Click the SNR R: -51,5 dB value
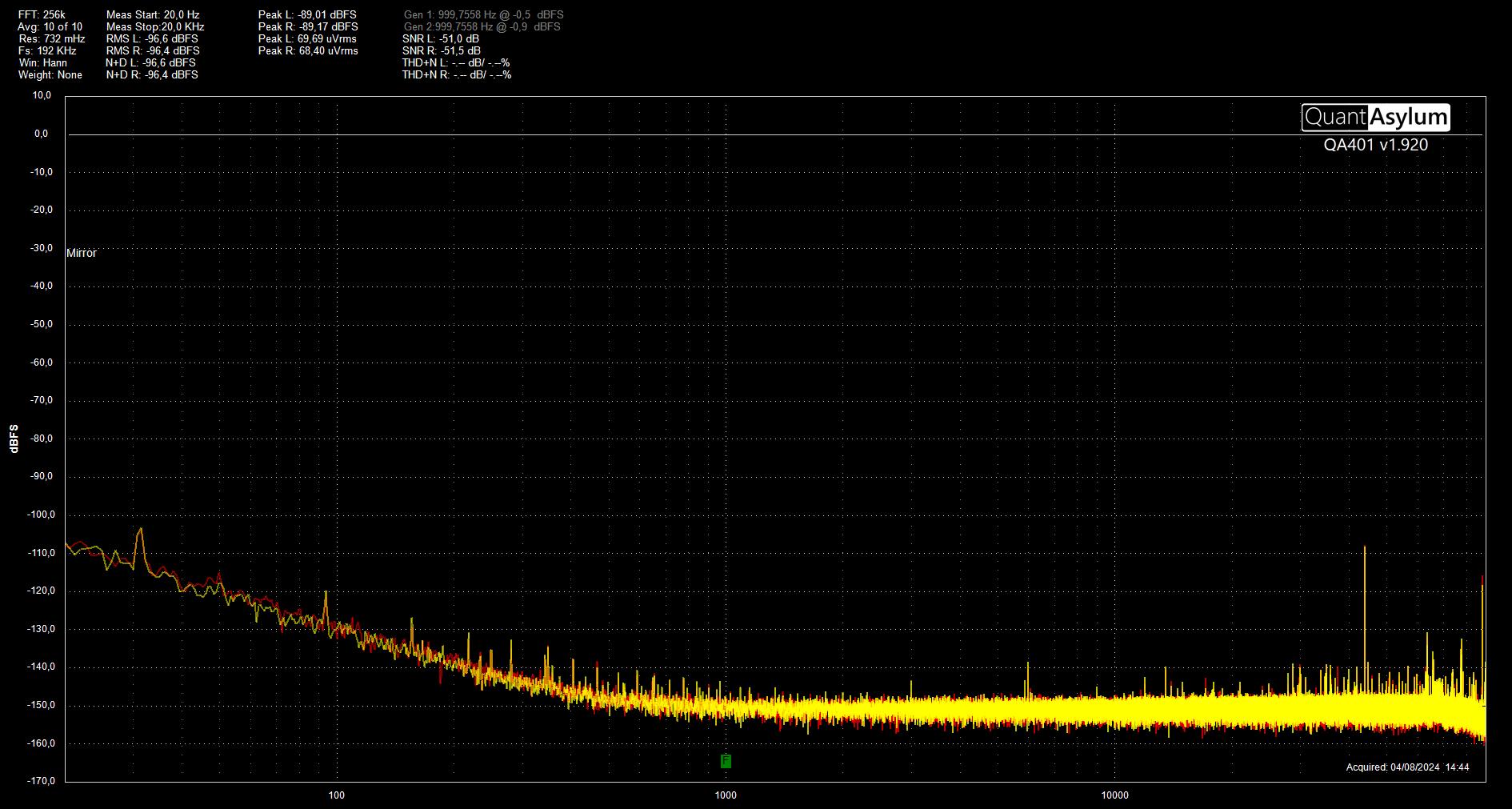The width and height of the screenshot is (1512, 809). pyautogui.click(x=442, y=51)
